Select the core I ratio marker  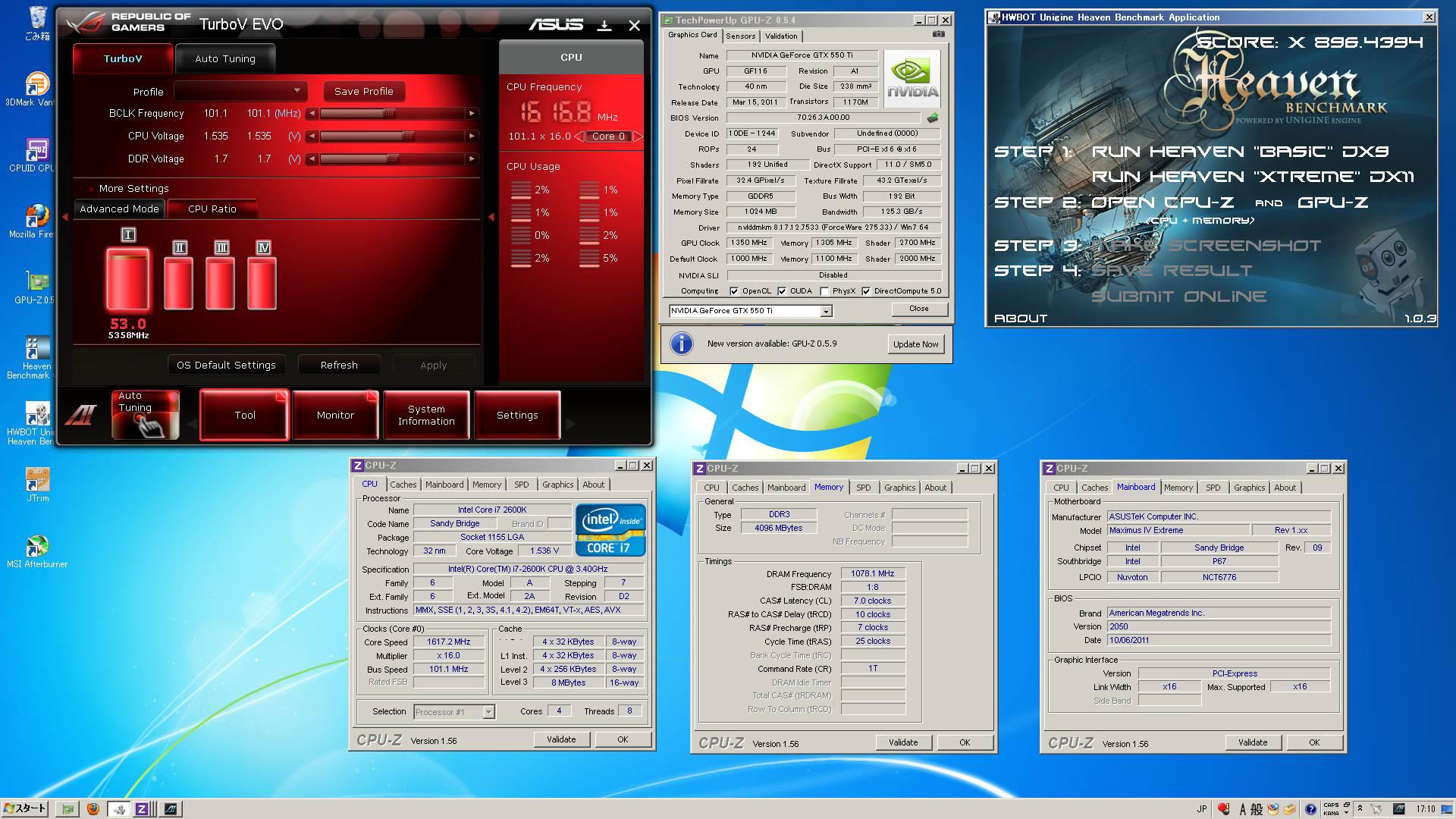[x=128, y=235]
